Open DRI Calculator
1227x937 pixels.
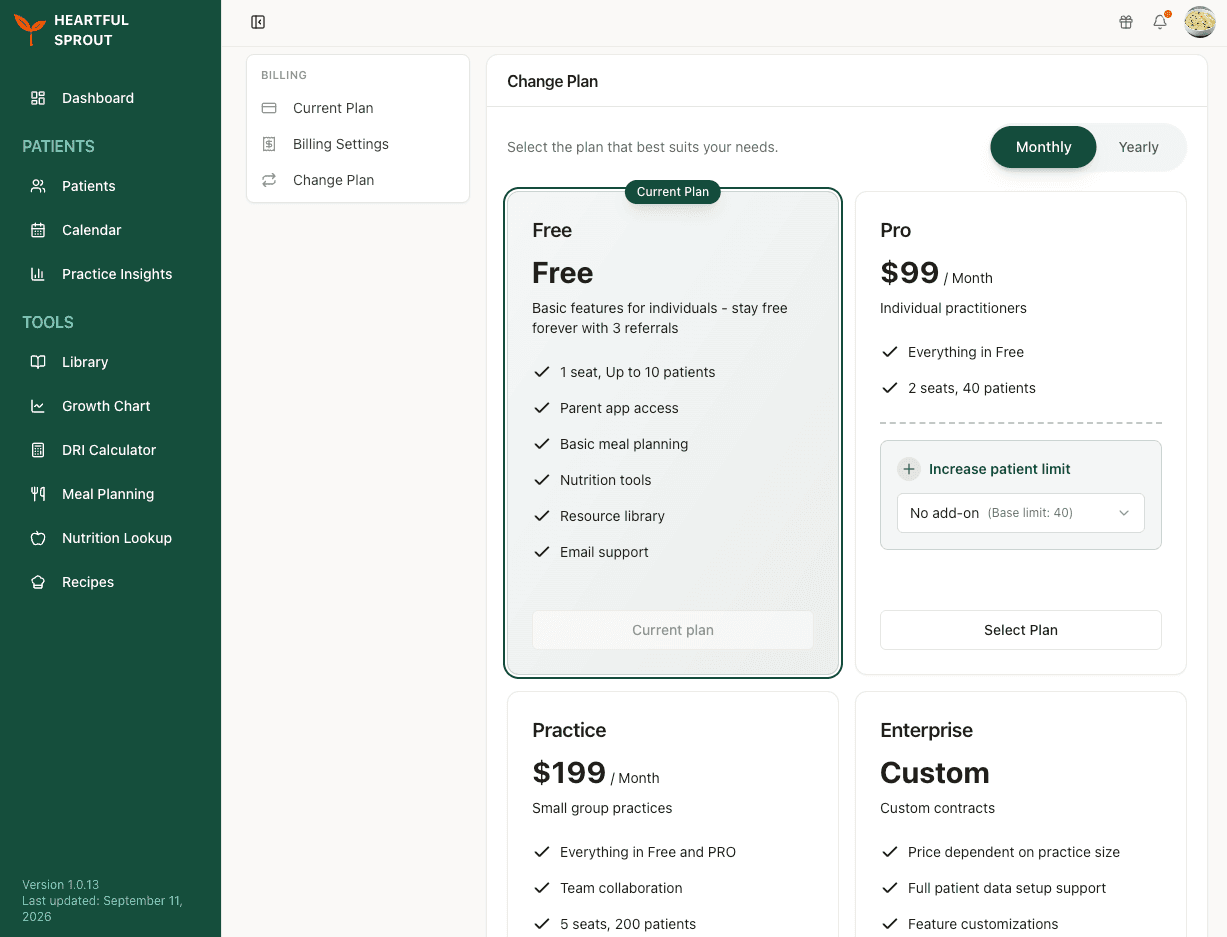110,450
